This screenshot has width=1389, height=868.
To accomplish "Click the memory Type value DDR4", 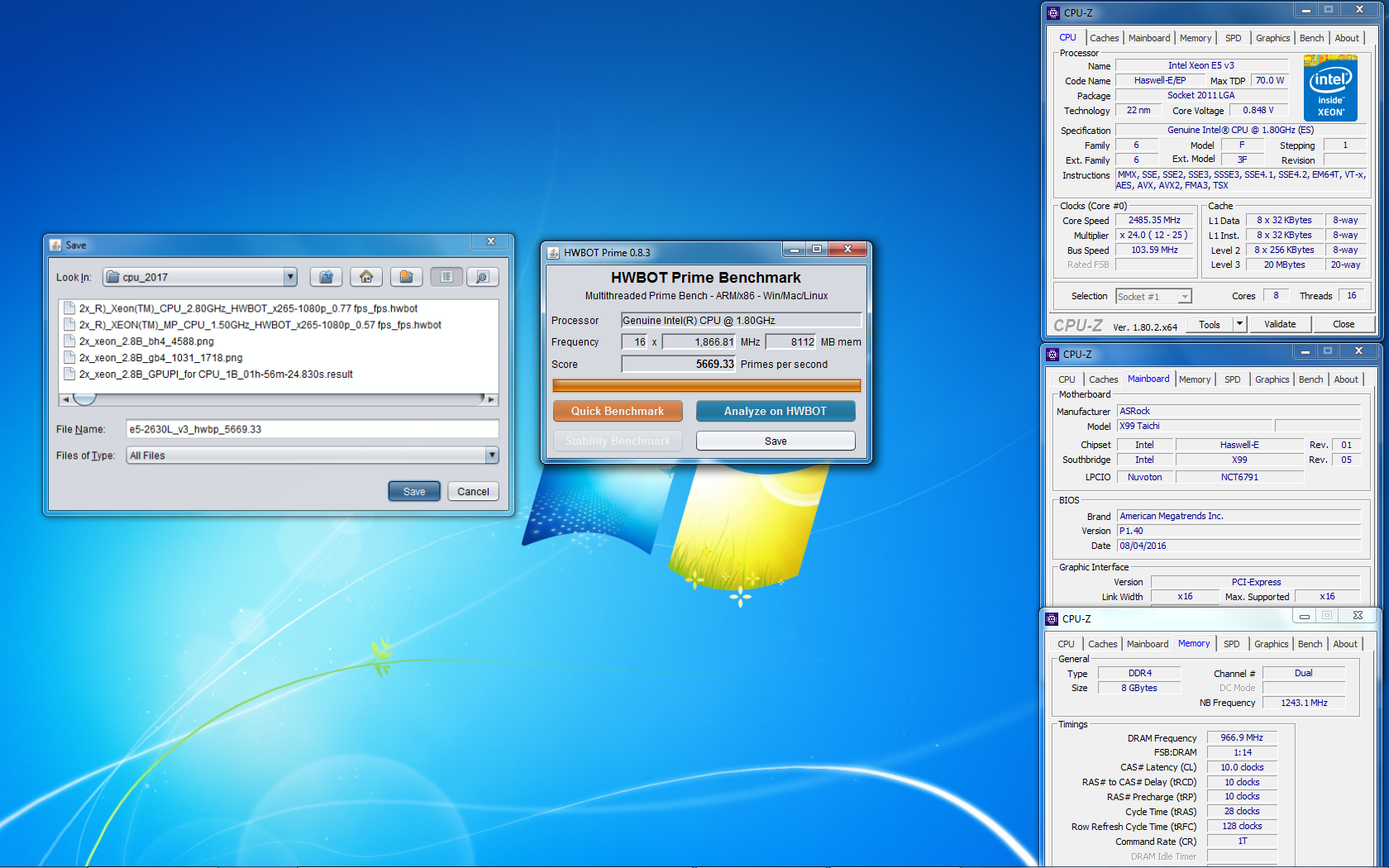I will point(1140,673).
